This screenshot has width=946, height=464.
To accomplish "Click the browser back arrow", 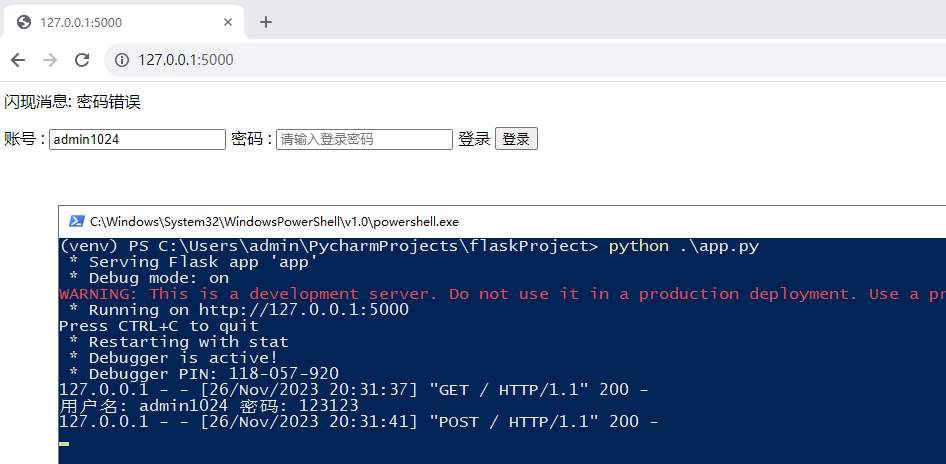I will point(18,60).
